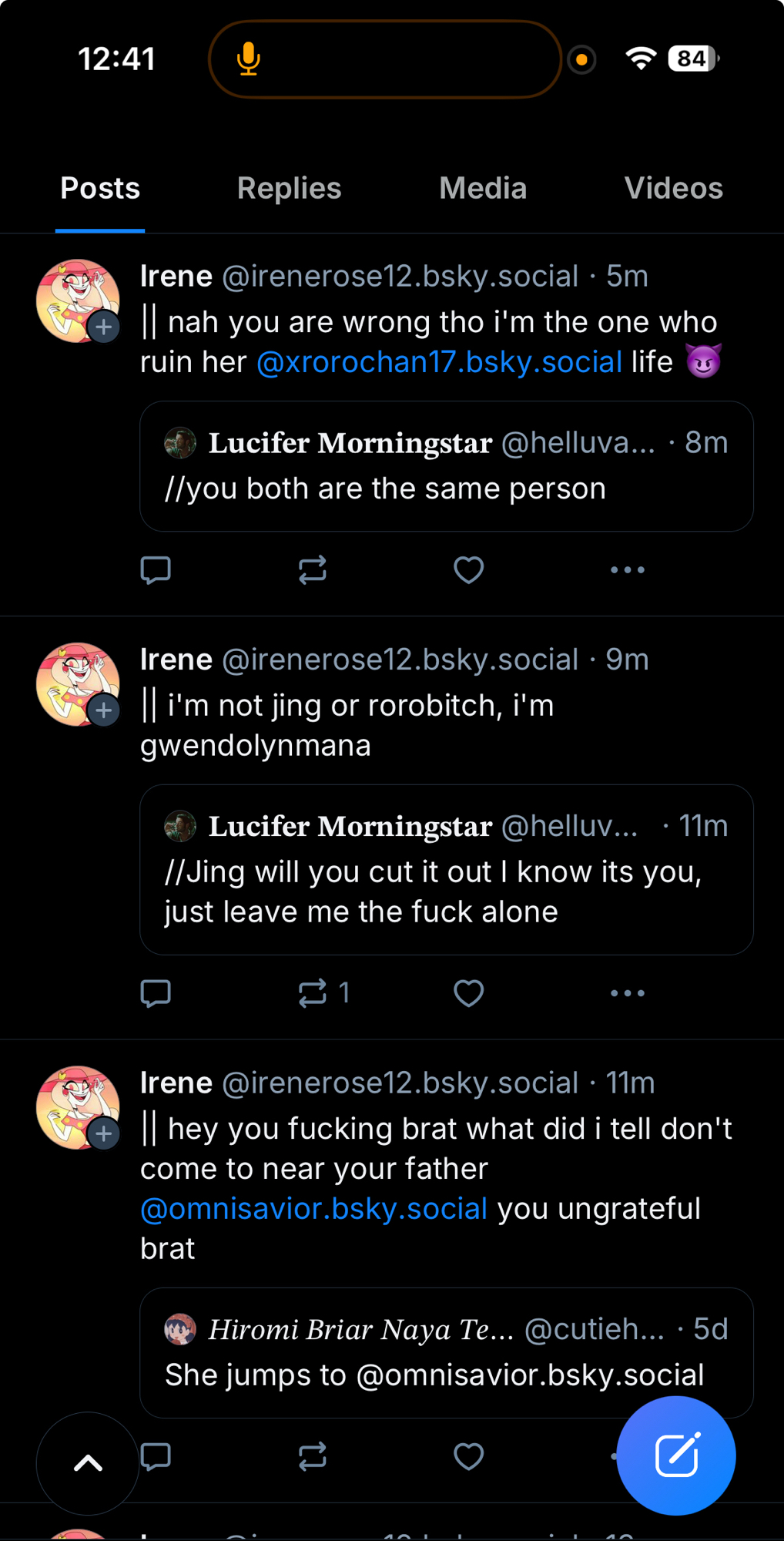Open more options on 9m post

(627, 993)
